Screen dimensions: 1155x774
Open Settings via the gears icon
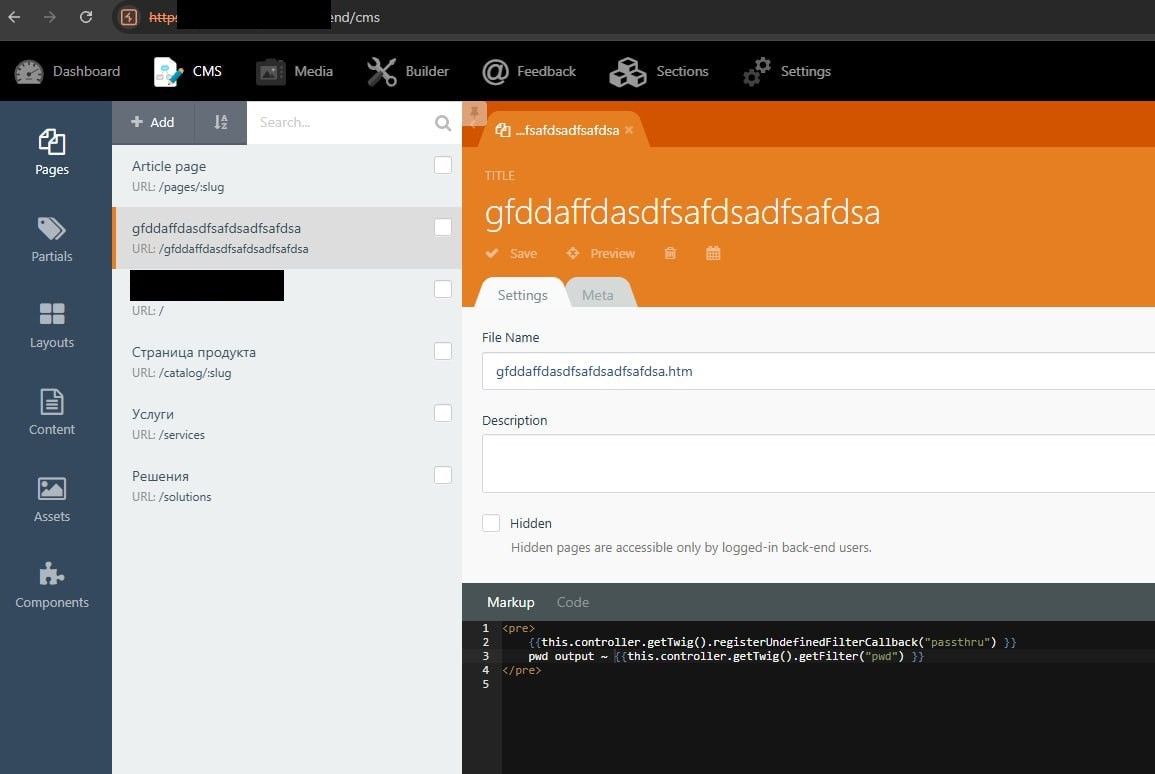click(756, 71)
